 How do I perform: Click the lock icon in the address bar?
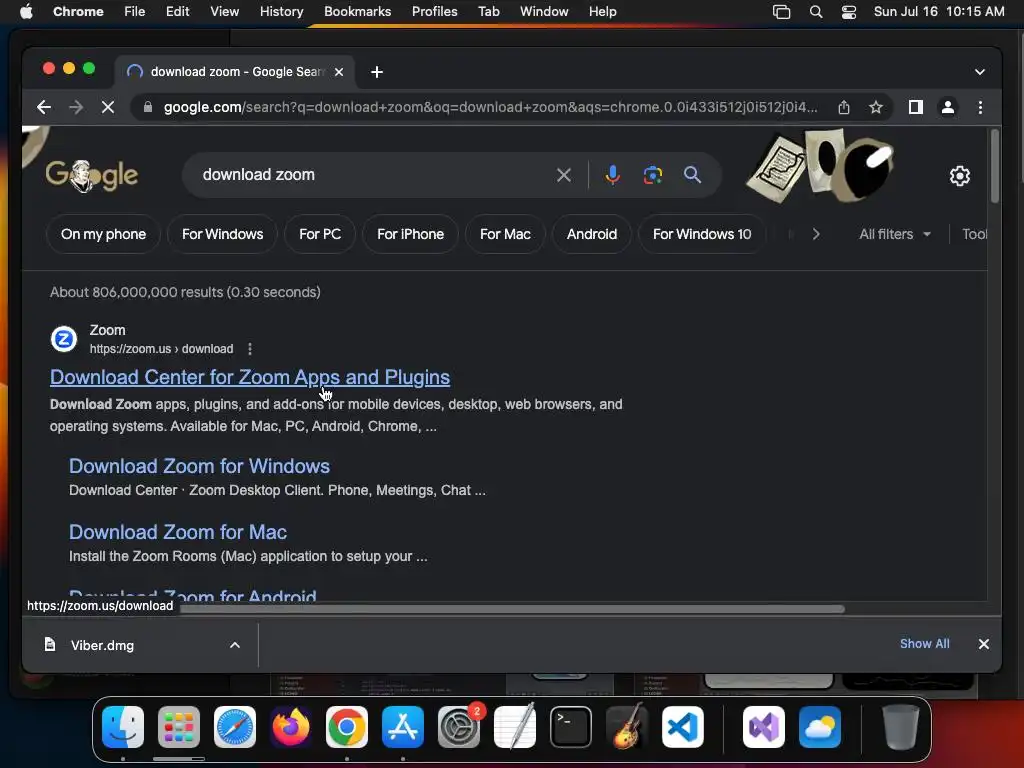point(148,107)
